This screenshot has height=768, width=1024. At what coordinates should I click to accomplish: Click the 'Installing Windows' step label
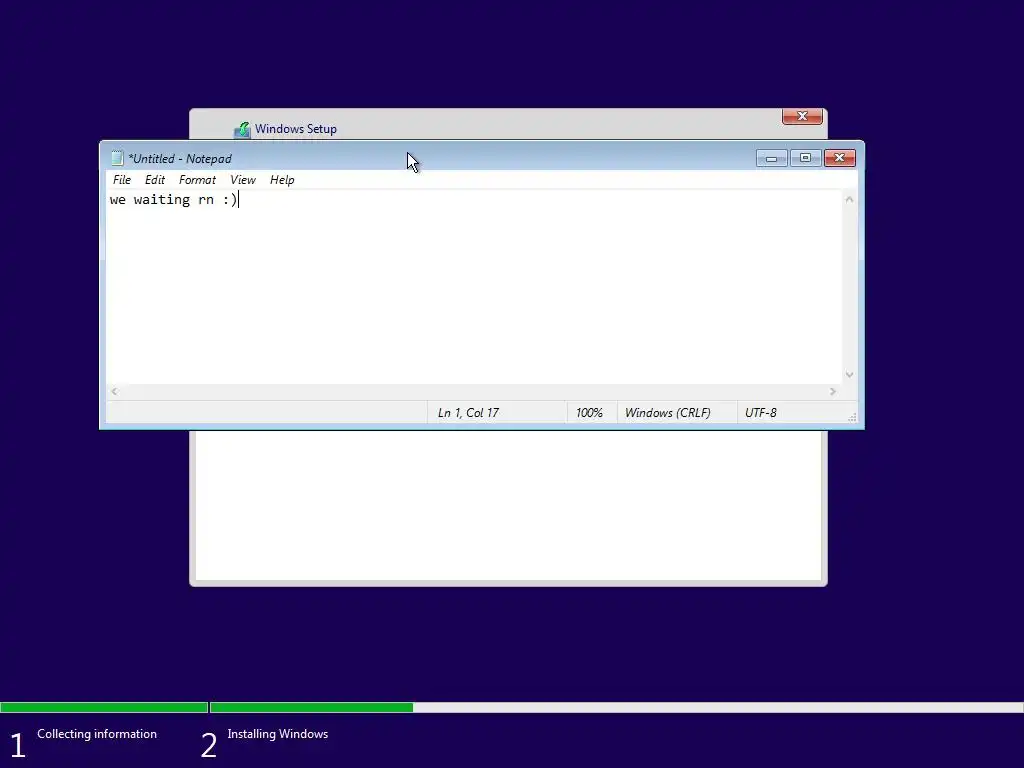(278, 734)
